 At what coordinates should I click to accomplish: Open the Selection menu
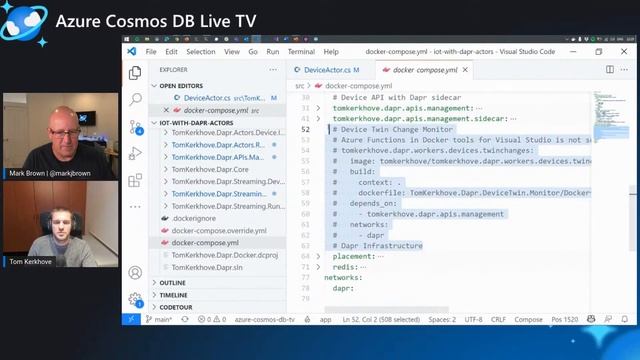pyautogui.click(x=201, y=51)
